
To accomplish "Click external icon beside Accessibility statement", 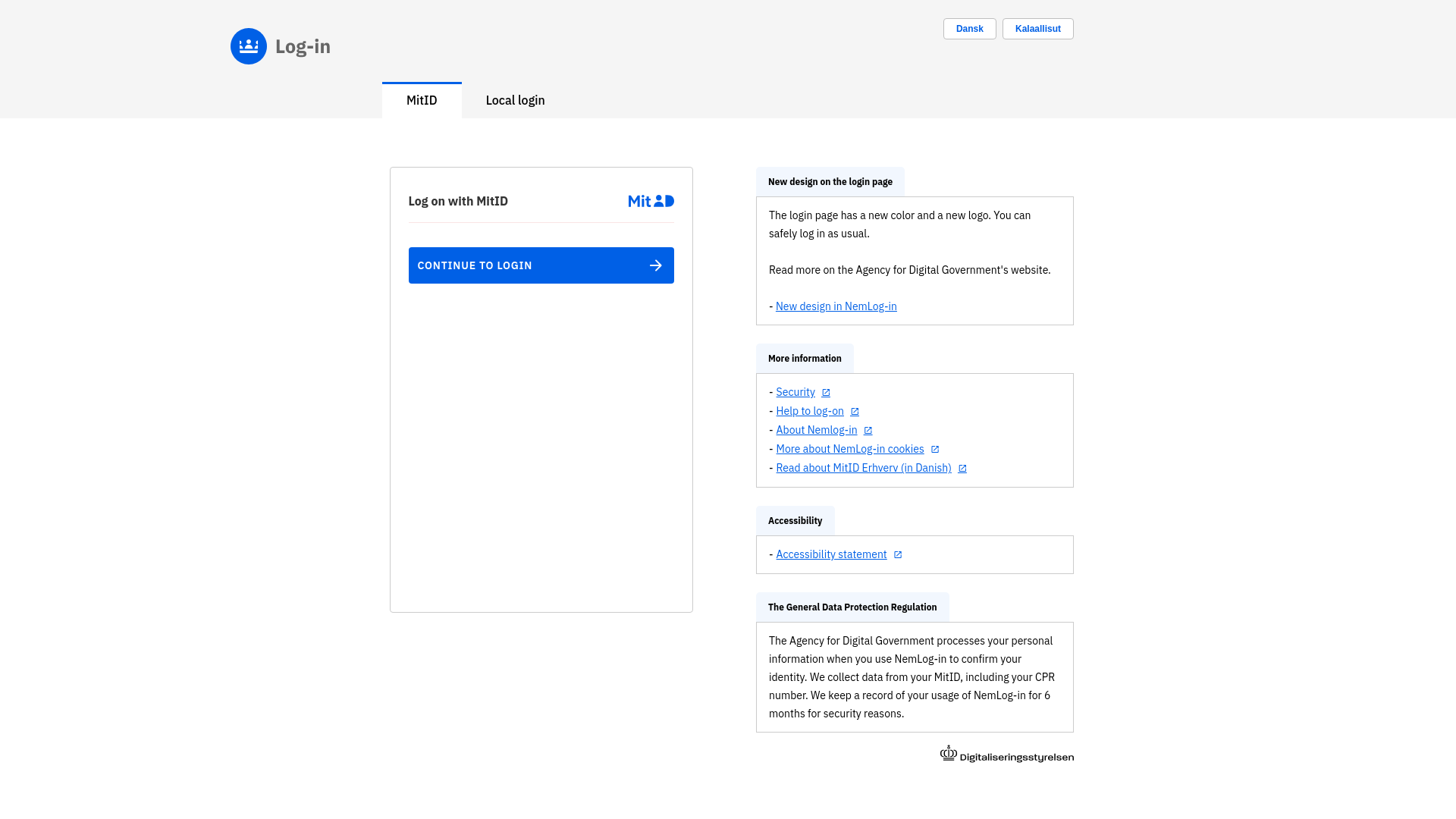I will pyautogui.click(x=898, y=555).
